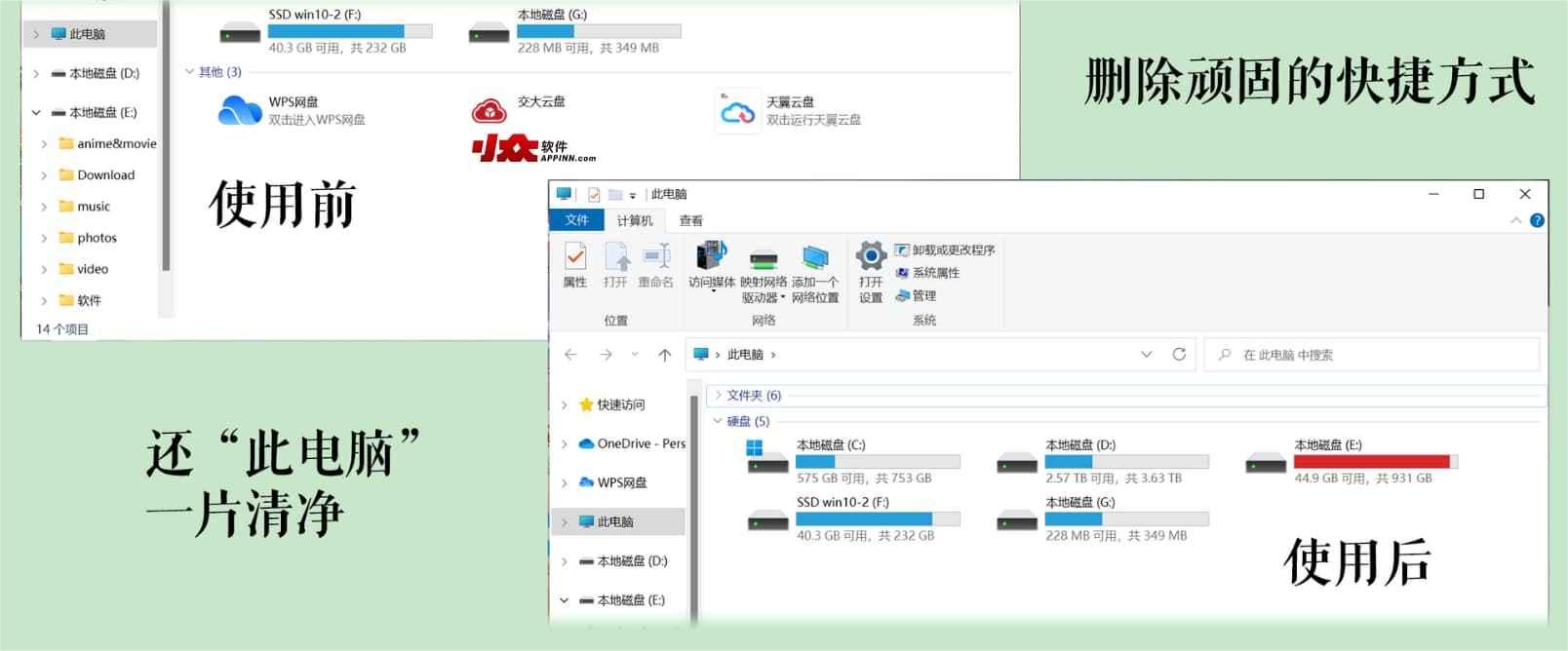1568x651 pixels.
Task: Click the title bar properties checkmark quick access icon
Action: click(x=594, y=194)
